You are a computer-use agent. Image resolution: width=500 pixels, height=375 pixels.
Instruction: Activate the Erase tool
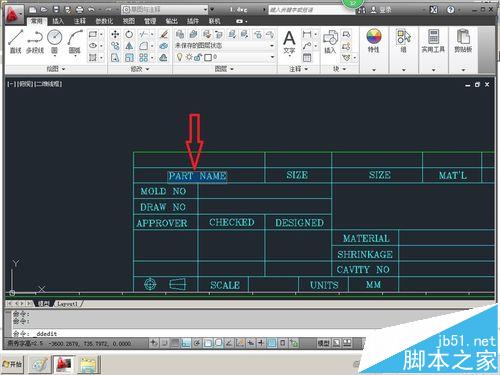coord(163,34)
